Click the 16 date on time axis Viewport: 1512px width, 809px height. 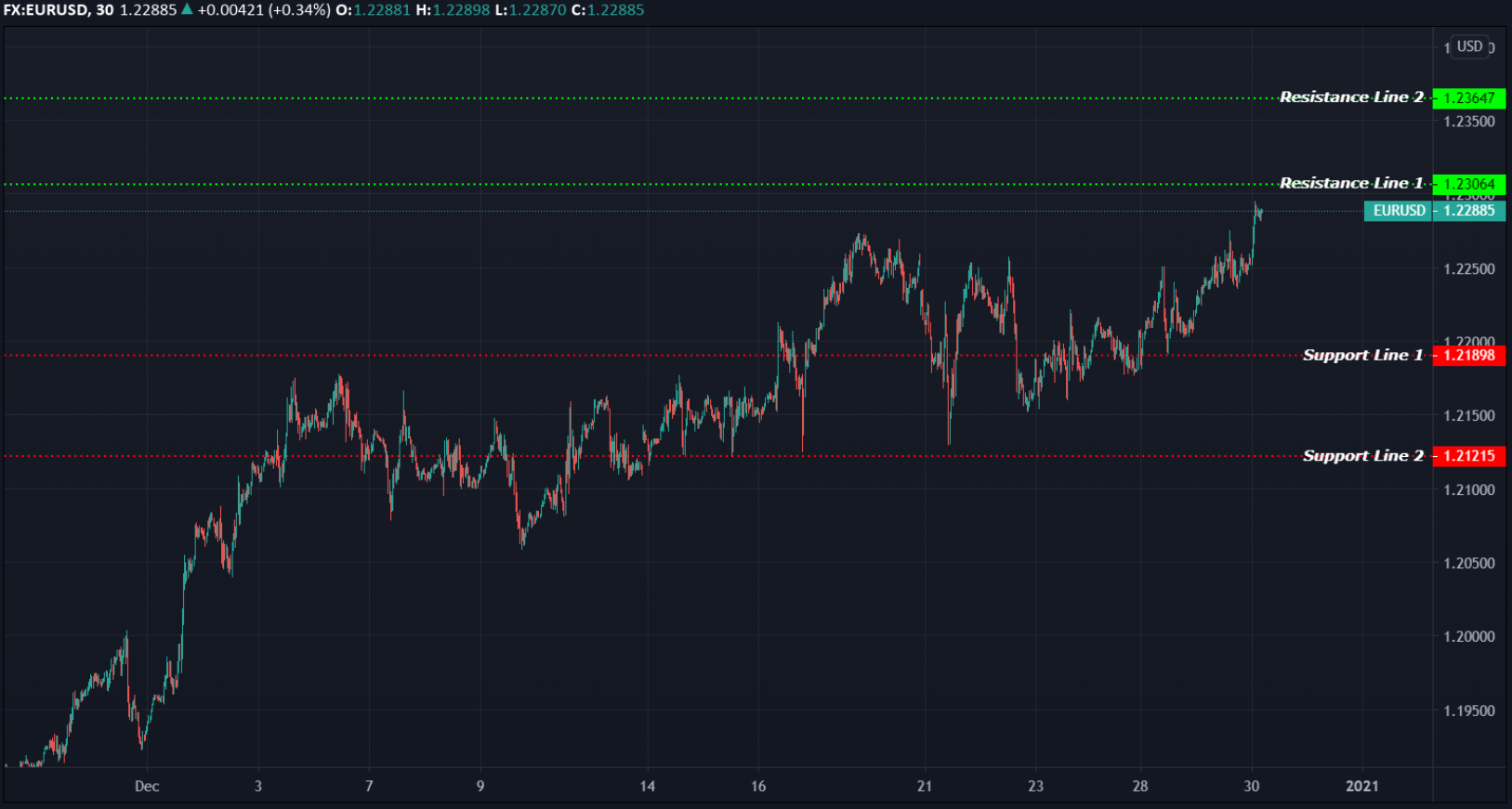(758, 787)
